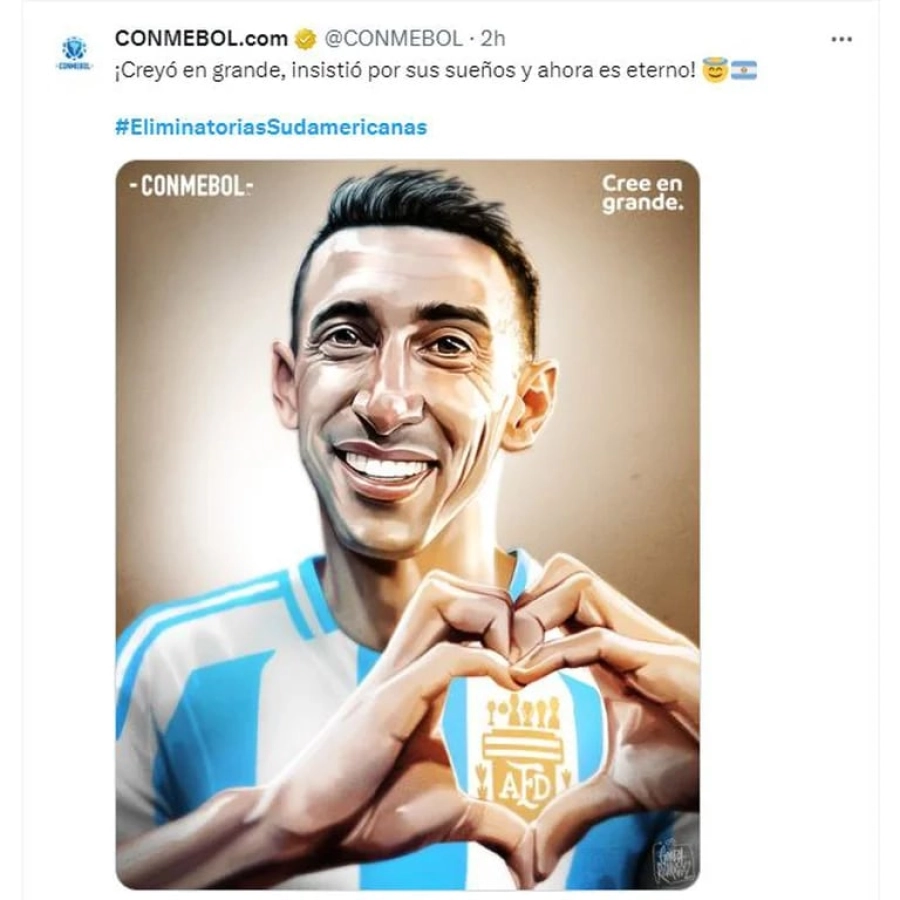Click the gold verified badge
The image size is (900, 900).
305,39
